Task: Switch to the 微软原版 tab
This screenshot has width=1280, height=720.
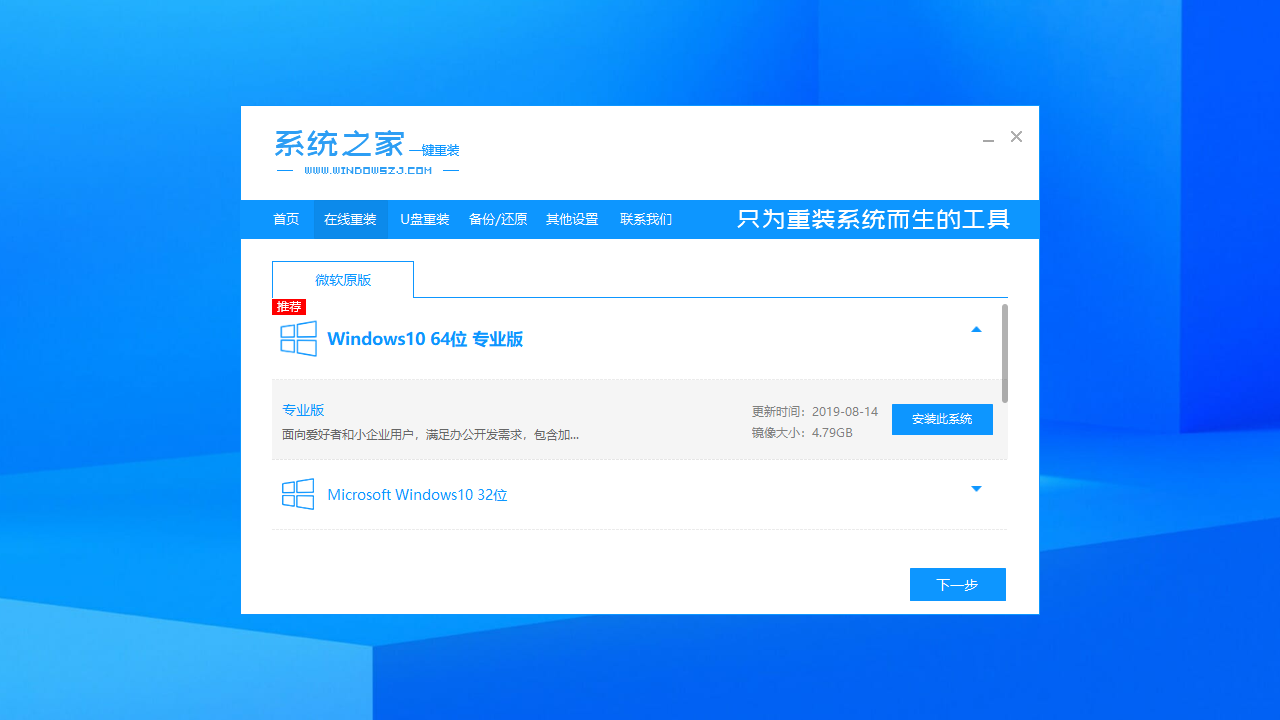Action: [342, 279]
